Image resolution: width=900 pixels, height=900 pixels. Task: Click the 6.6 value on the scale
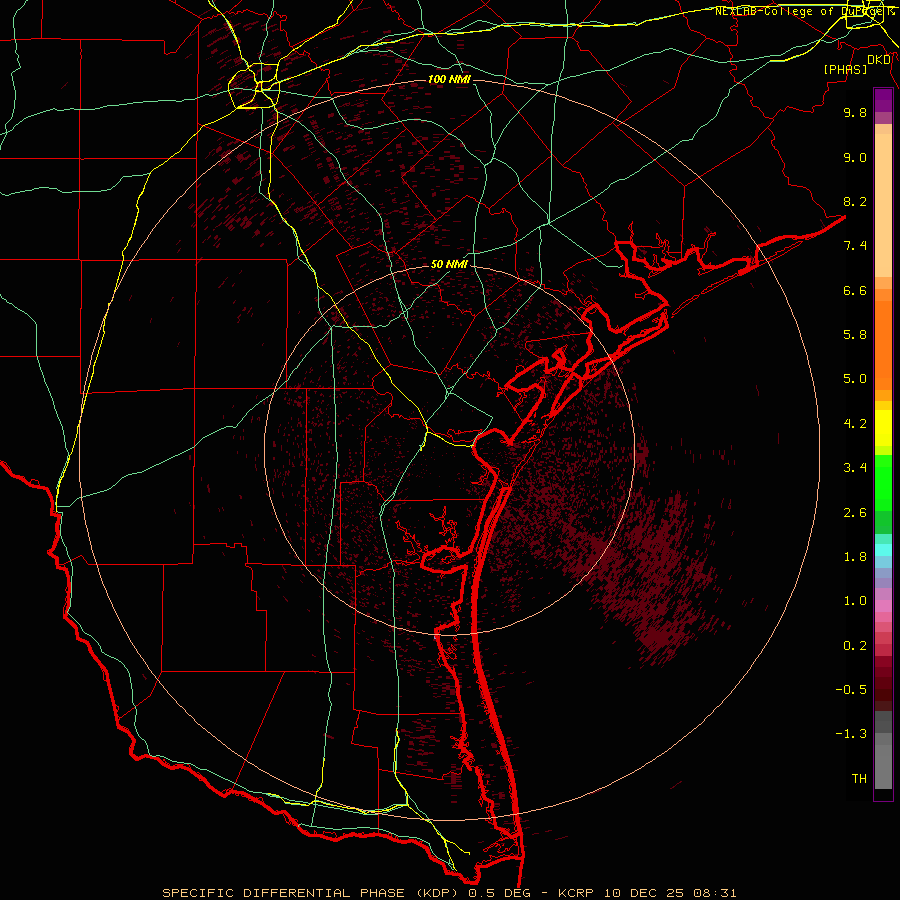855,290
